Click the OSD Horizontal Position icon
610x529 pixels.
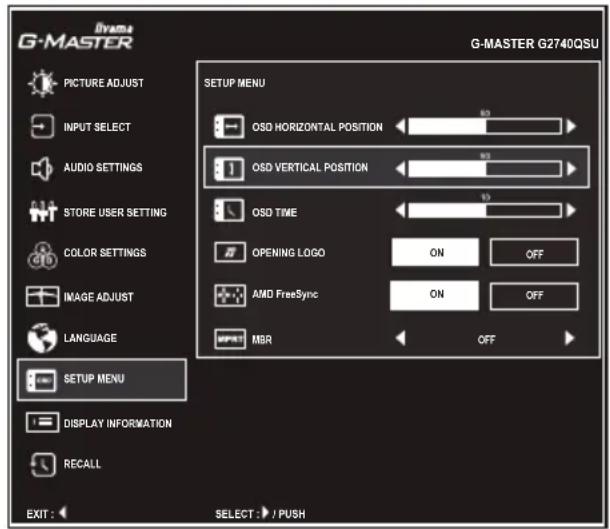(x=229, y=126)
